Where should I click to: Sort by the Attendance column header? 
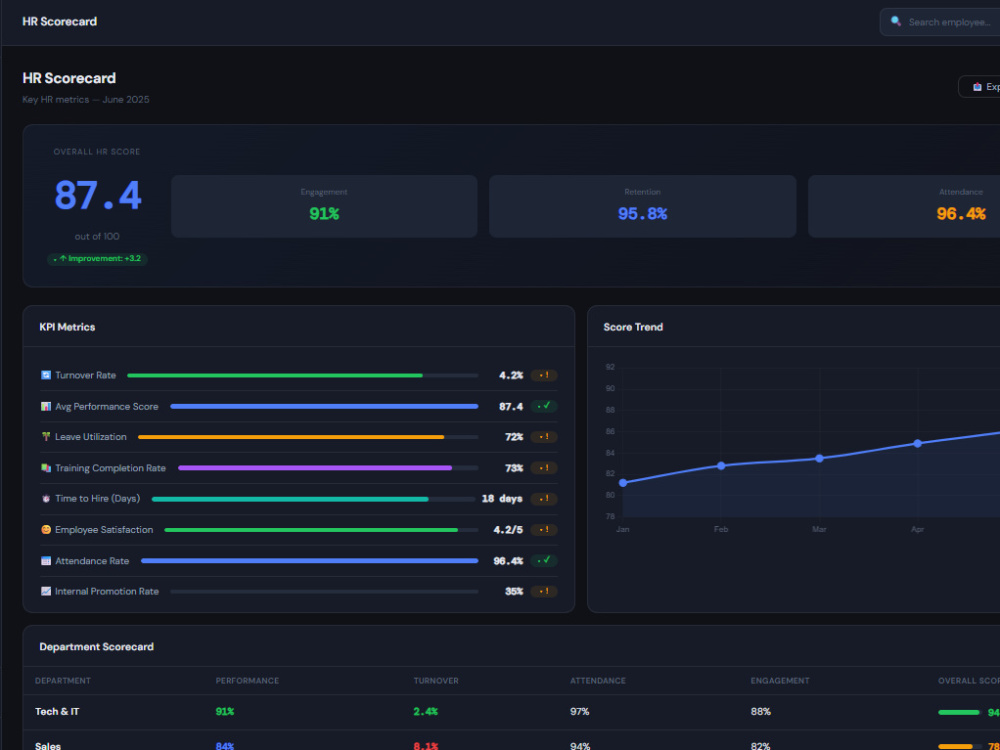pyautogui.click(x=598, y=680)
